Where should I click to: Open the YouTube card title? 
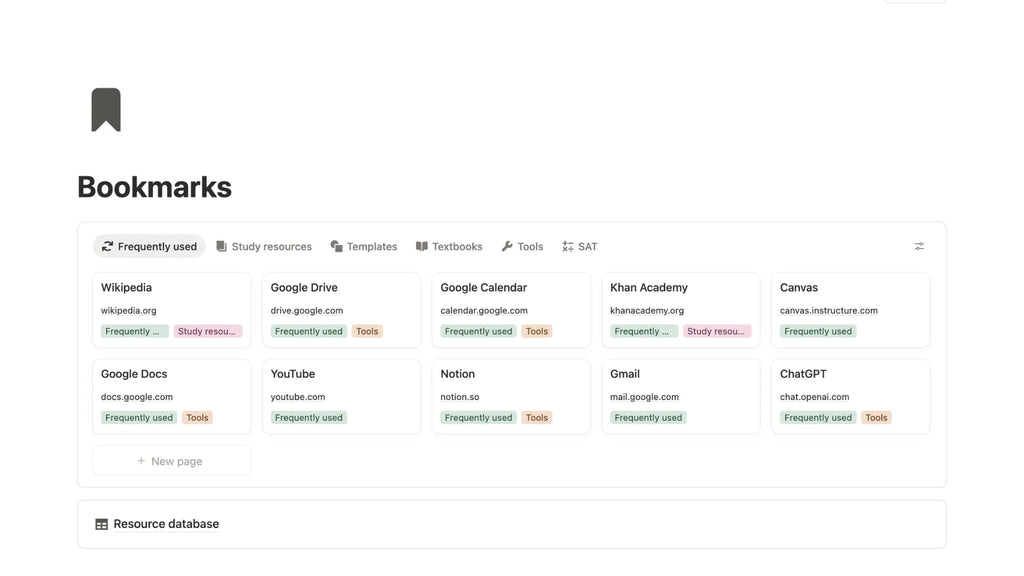tap(293, 374)
